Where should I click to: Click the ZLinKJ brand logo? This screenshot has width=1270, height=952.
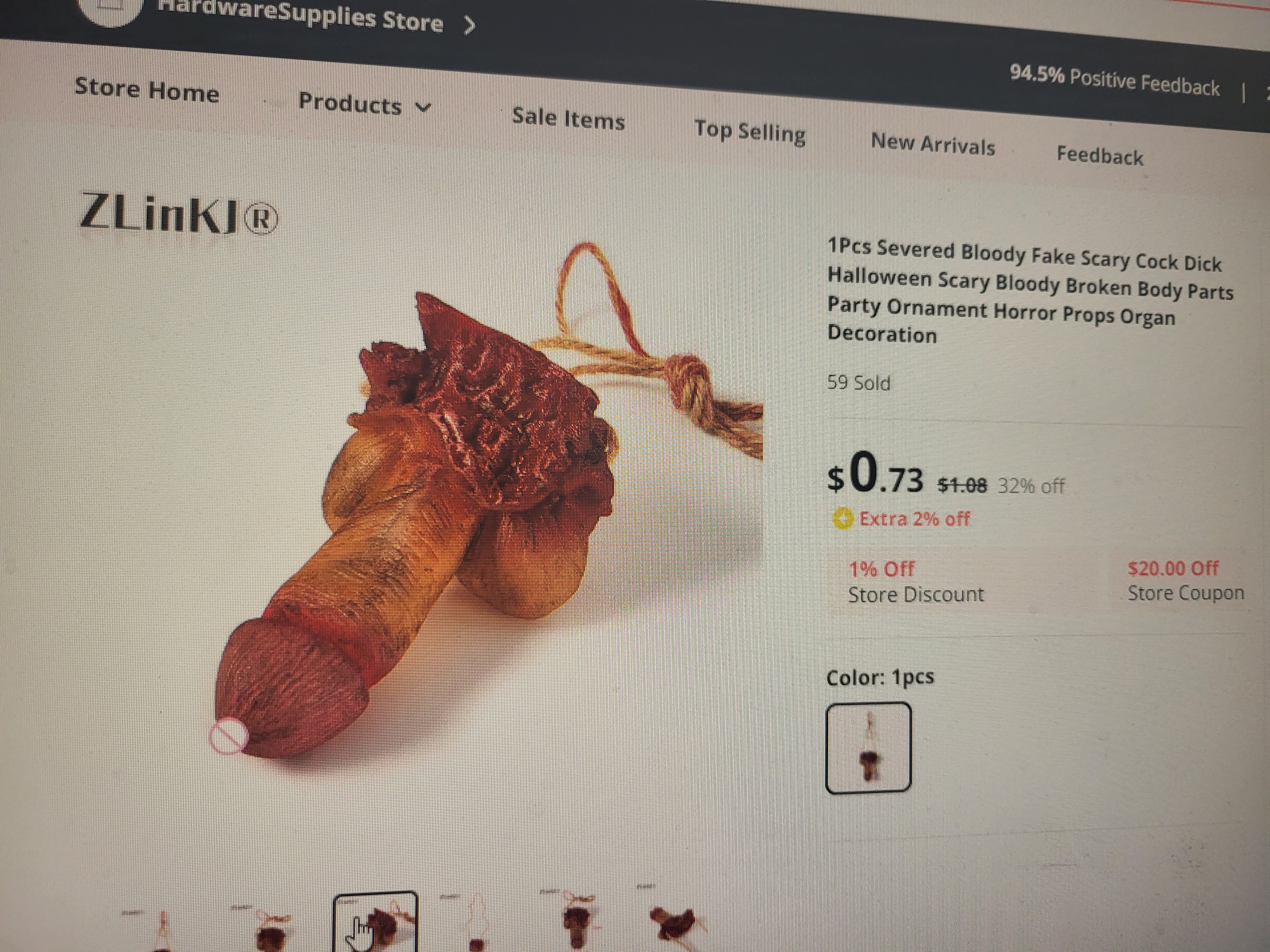point(178,214)
